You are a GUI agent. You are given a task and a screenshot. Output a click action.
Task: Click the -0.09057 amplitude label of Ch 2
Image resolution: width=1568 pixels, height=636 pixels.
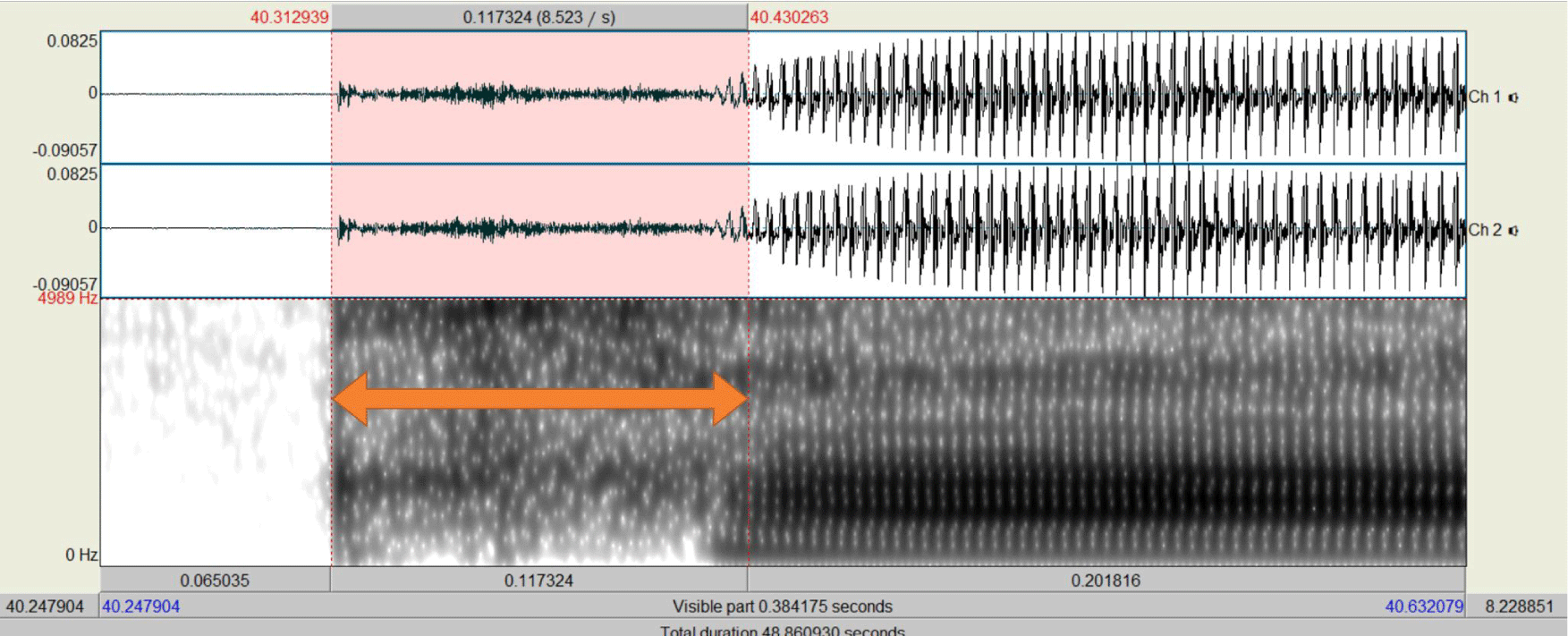coord(64,284)
